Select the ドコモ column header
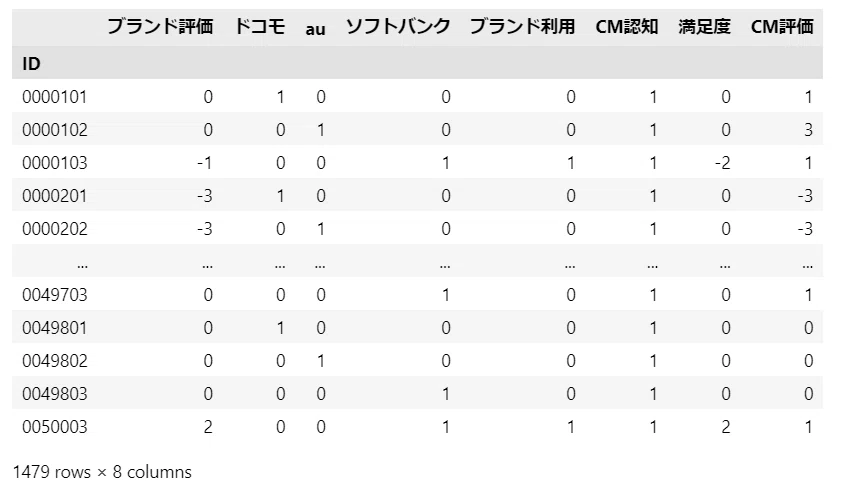Viewport: 841px width, 488px height. [260, 26]
